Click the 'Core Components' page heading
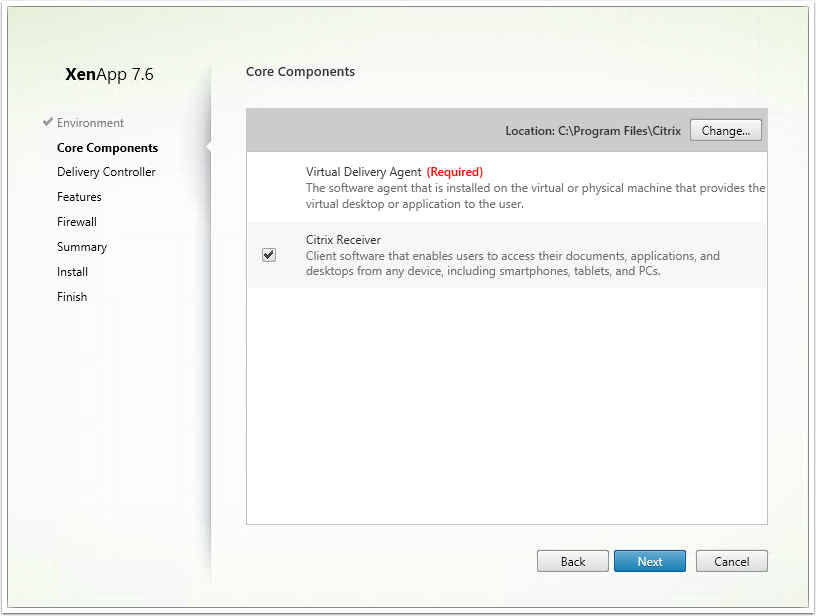Image resolution: width=816 pixels, height=616 pixels. pyautogui.click(x=300, y=72)
